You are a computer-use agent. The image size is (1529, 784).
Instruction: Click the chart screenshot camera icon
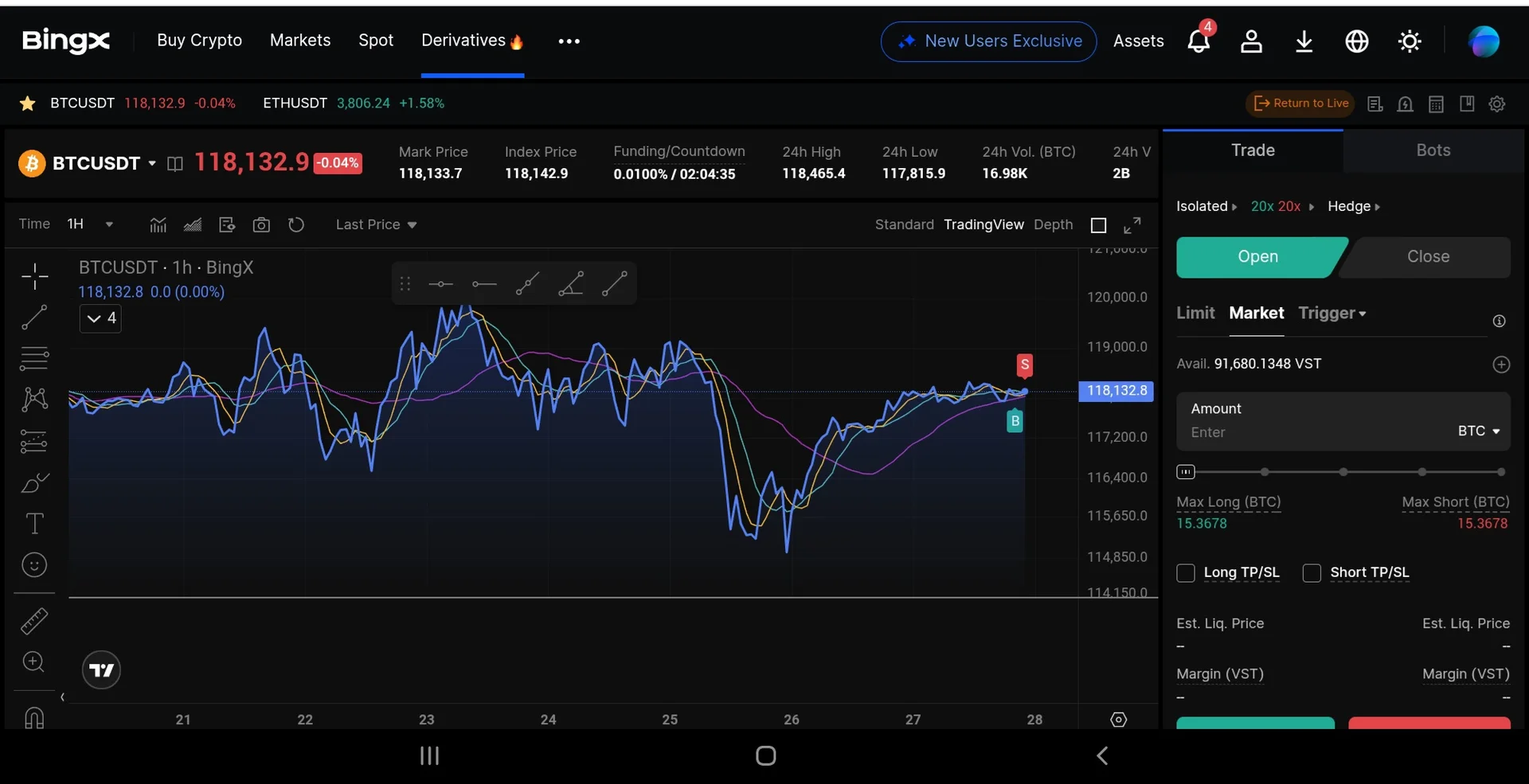click(261, 225)
